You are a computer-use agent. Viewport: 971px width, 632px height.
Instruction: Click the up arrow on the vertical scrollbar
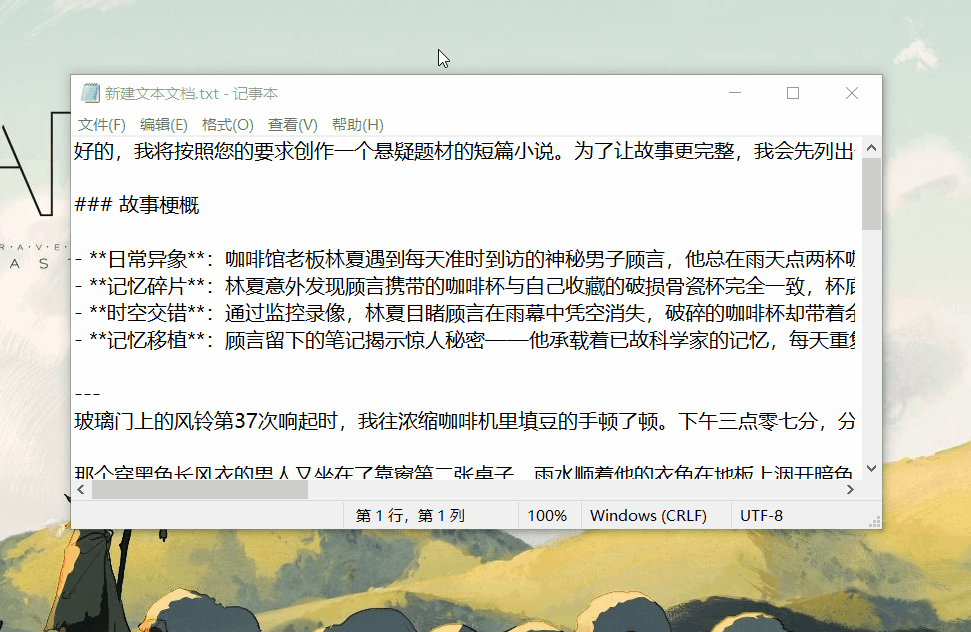pyautogui.click(x=870, y=149)
